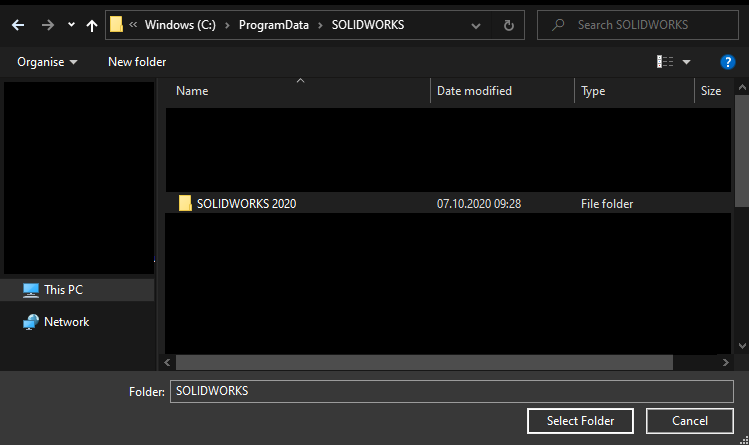
Task: Click the vertical scrollbar up arrow
Action: tap(742, 87)
